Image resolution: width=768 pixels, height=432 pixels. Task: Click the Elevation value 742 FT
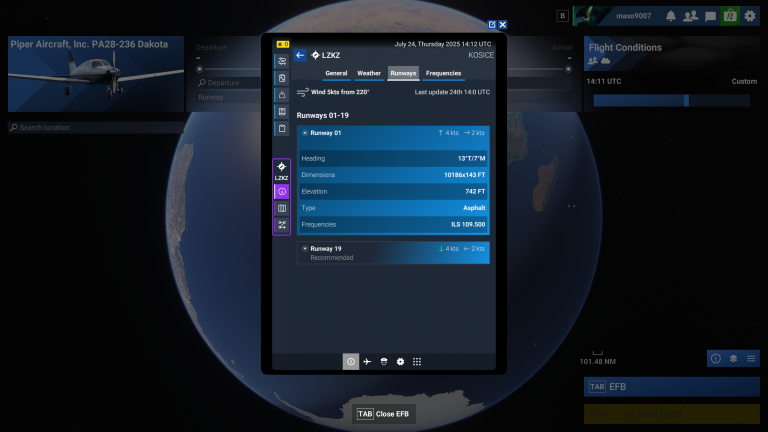475,192
